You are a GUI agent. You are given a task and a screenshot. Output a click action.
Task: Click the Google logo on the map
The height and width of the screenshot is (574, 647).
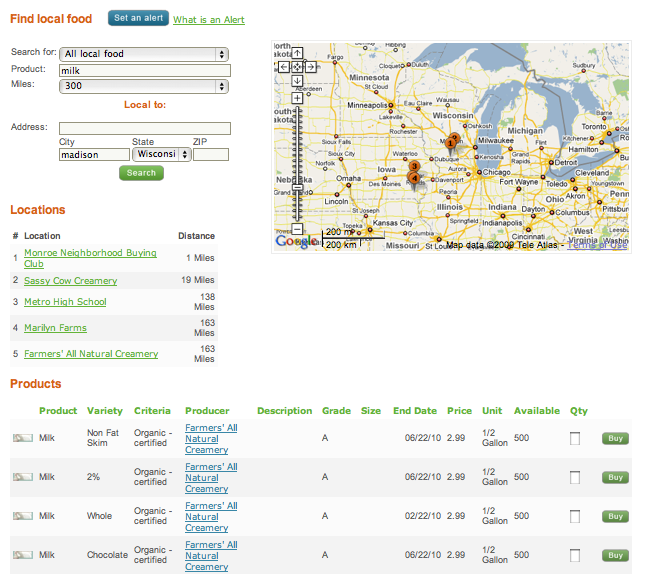(x=297, y=241)
